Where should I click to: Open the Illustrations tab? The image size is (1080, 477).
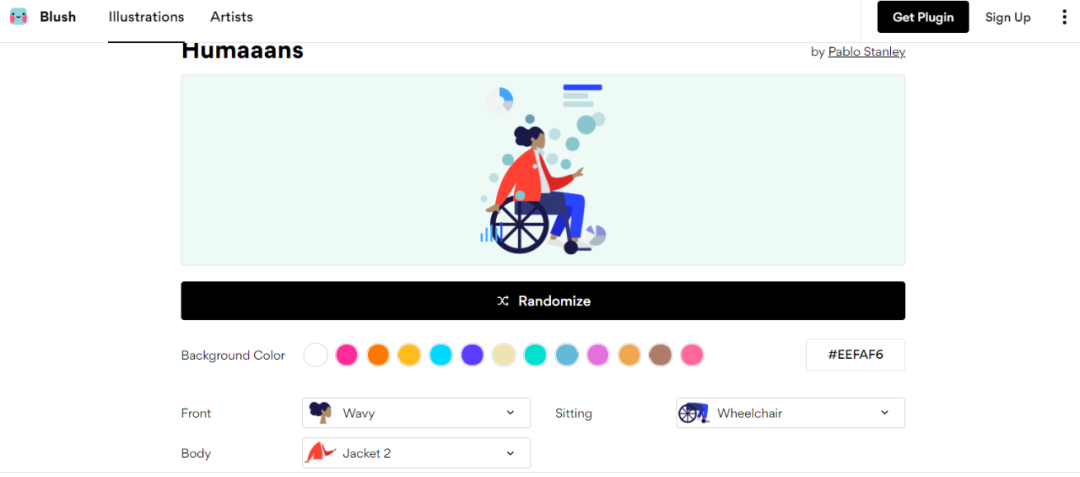click(x=146, y=17)
